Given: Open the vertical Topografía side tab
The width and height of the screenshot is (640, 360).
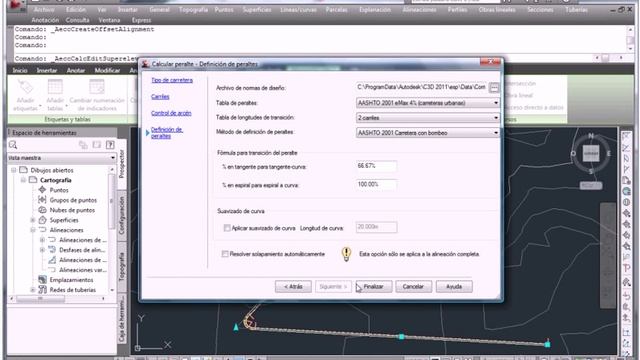Looking at the screenshot, I should [122, 267].
